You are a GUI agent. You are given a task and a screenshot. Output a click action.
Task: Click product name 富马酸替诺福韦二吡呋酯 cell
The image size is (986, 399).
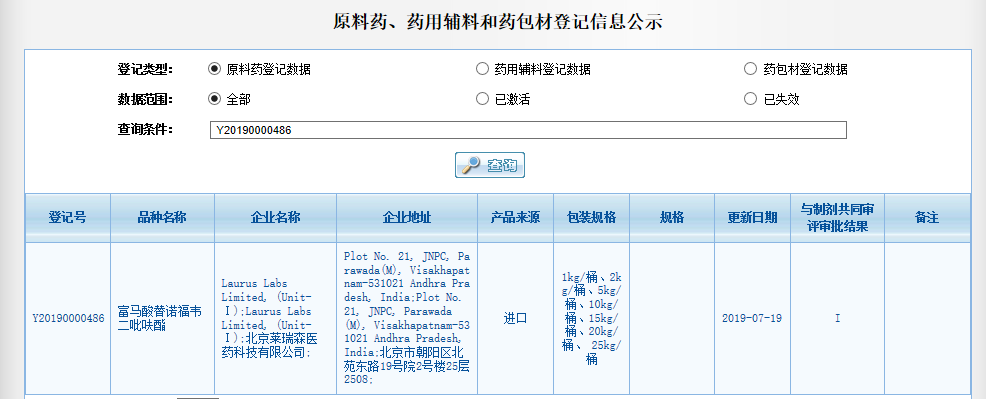coord(162,319)
